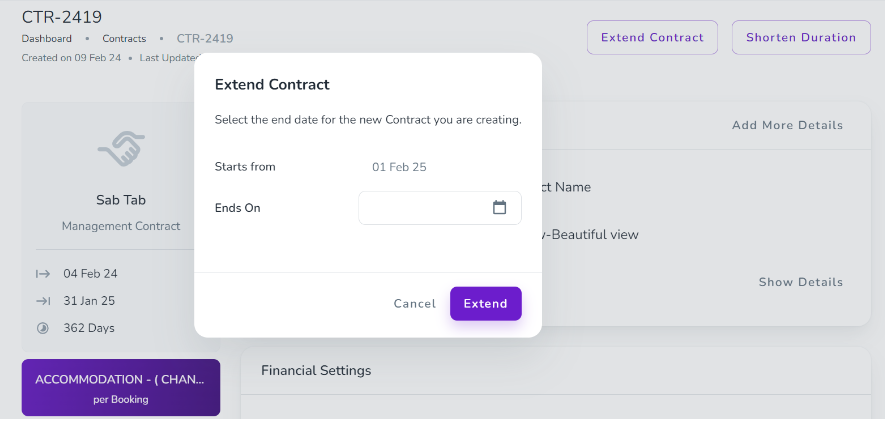
Task: Click the Financial Settings section header
Action: point(316,370)
